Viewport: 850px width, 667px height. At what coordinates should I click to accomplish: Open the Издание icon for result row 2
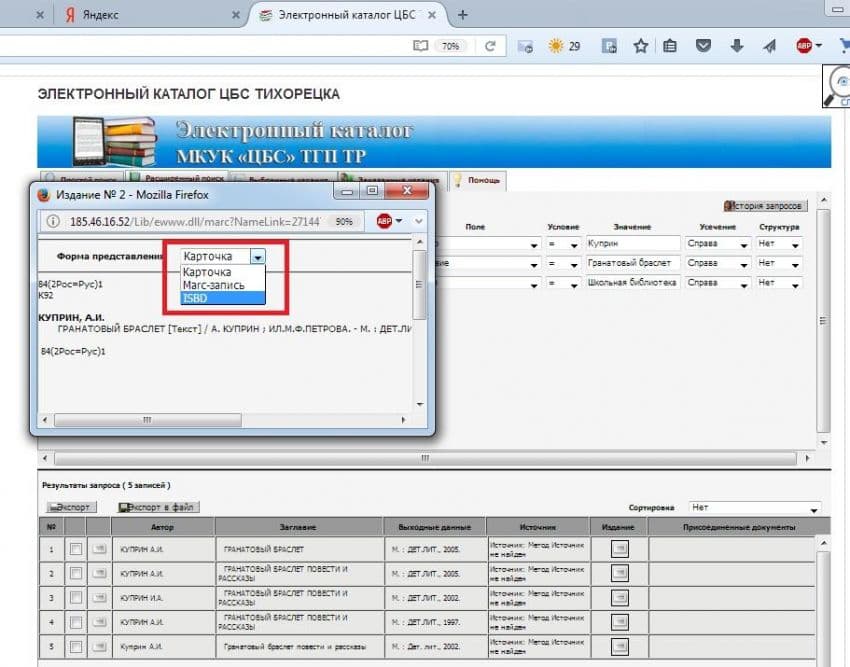(x=620, y=573)
